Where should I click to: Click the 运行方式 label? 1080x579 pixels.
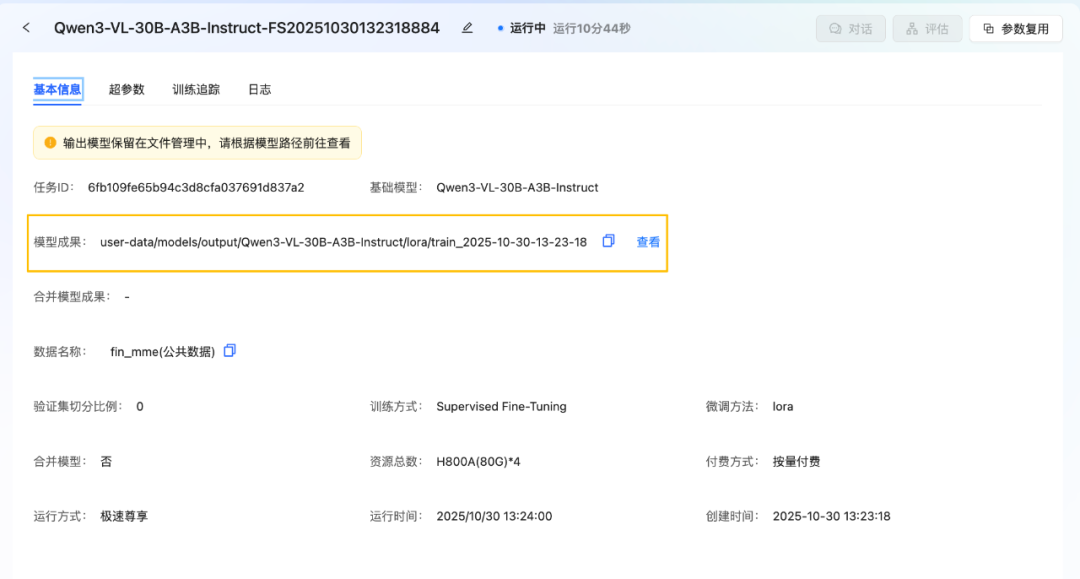(x=60, y=516)
